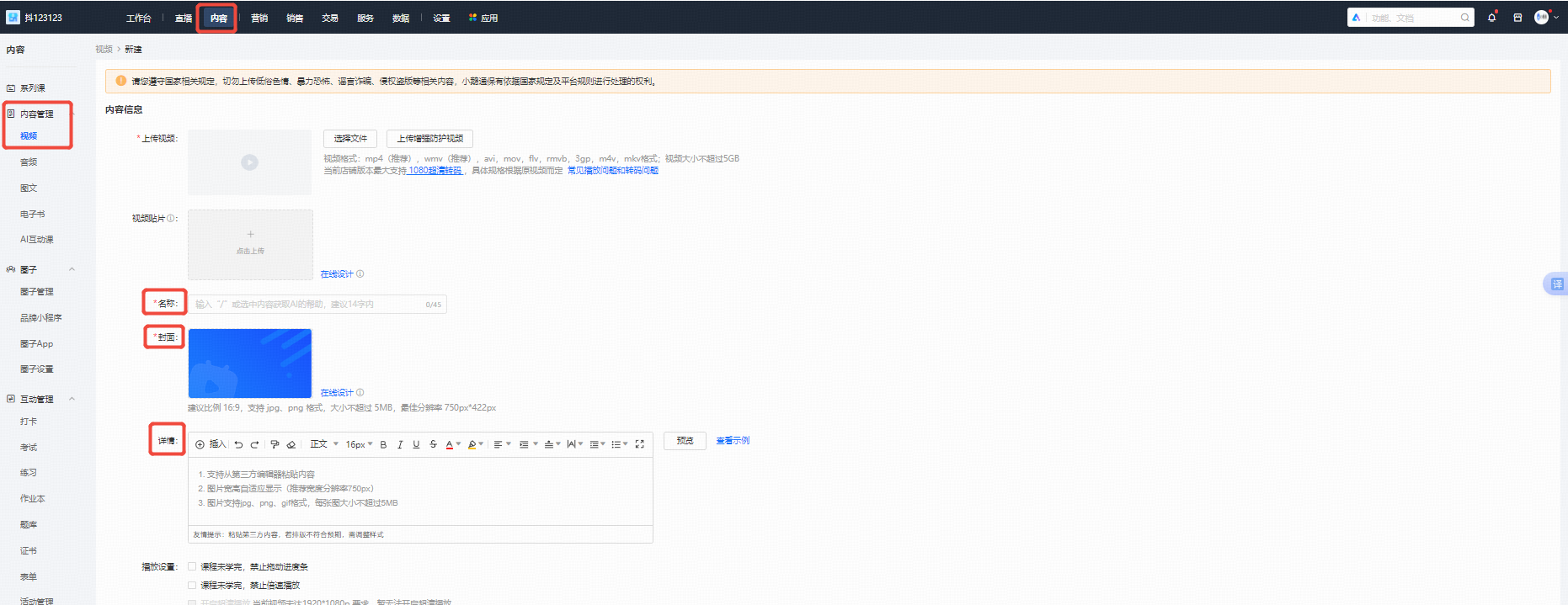Screen dimensions: 1568x605
Task: Collapse the 互动管理 sidebar group
Action: pos(72,399)
